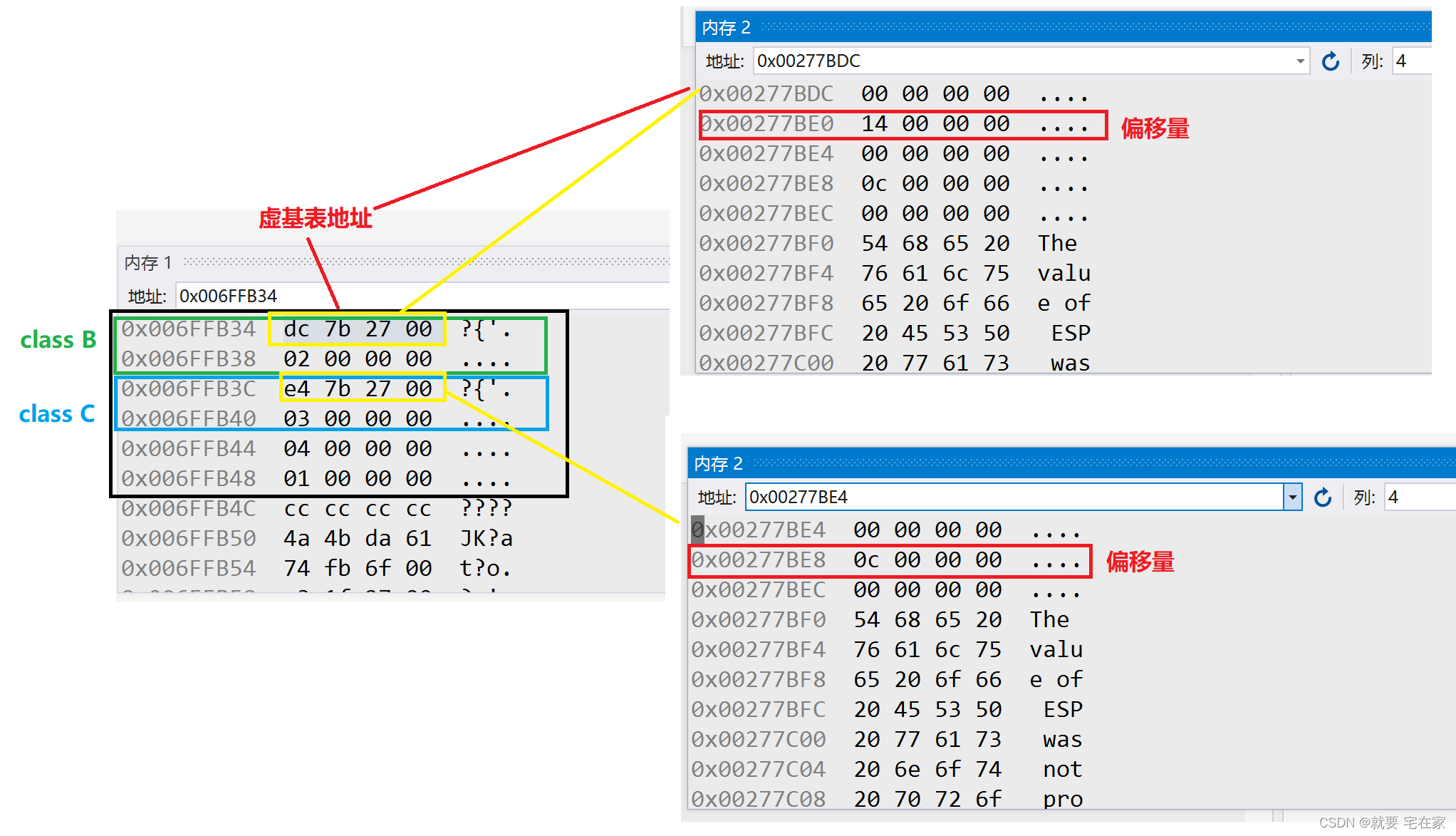This screenshot has height=836, width=1456.
Task: Select row 0x00277BDC in top Memory 2
Action: tap(894, 94)
